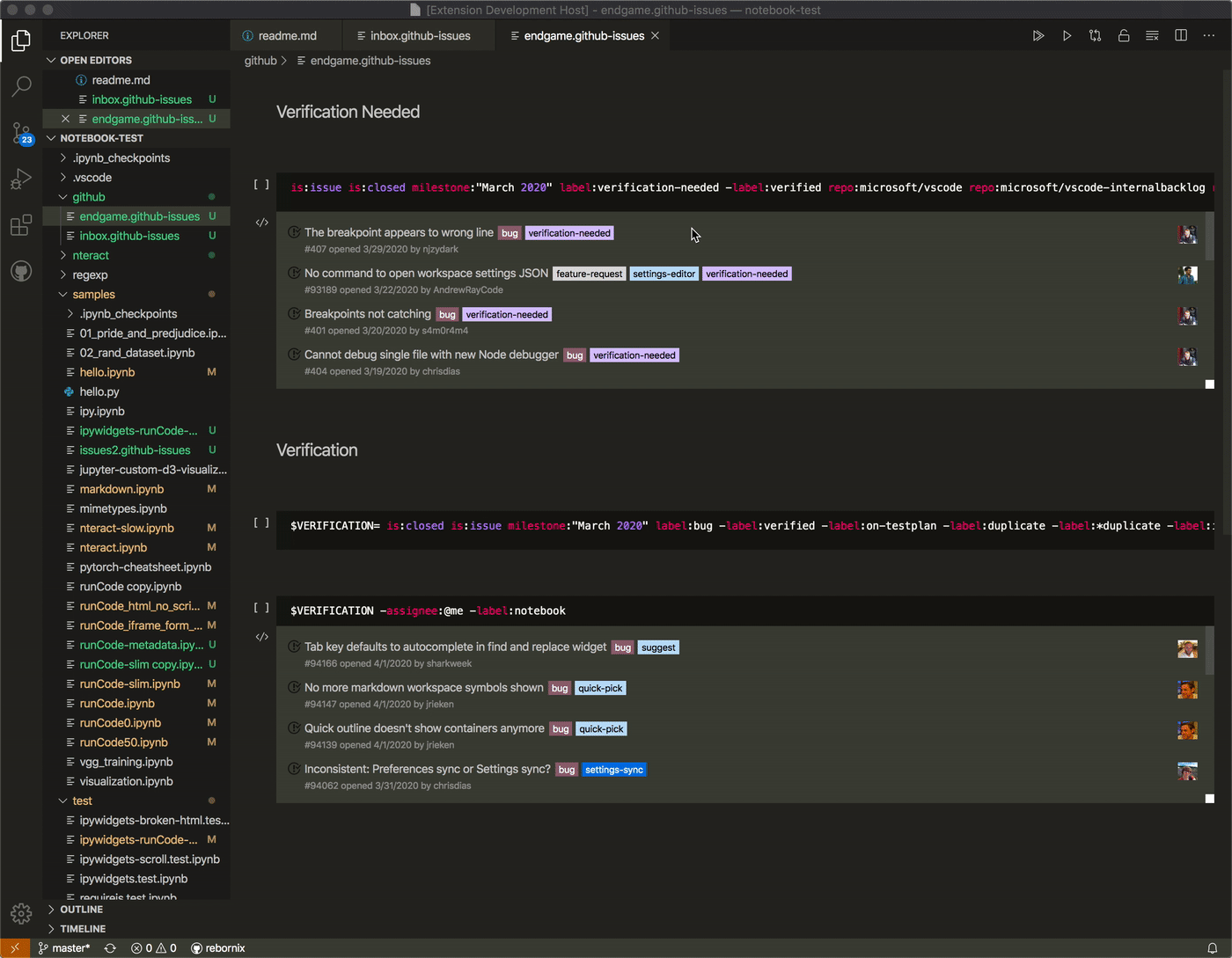Click avatar on Tab key defaults issue
1232x958 pixels.
[1187, 649]
